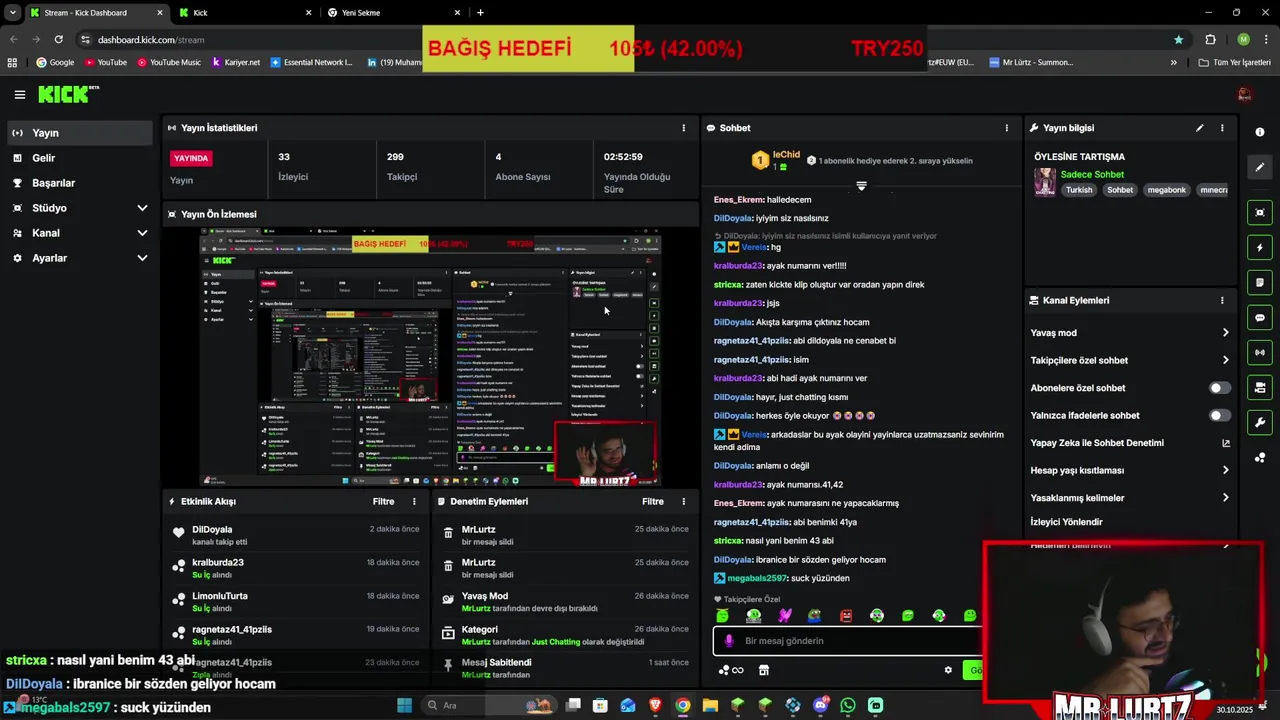Click the megabonk tag
This screenshot has width=1280, height=720.
point(1166,190)
